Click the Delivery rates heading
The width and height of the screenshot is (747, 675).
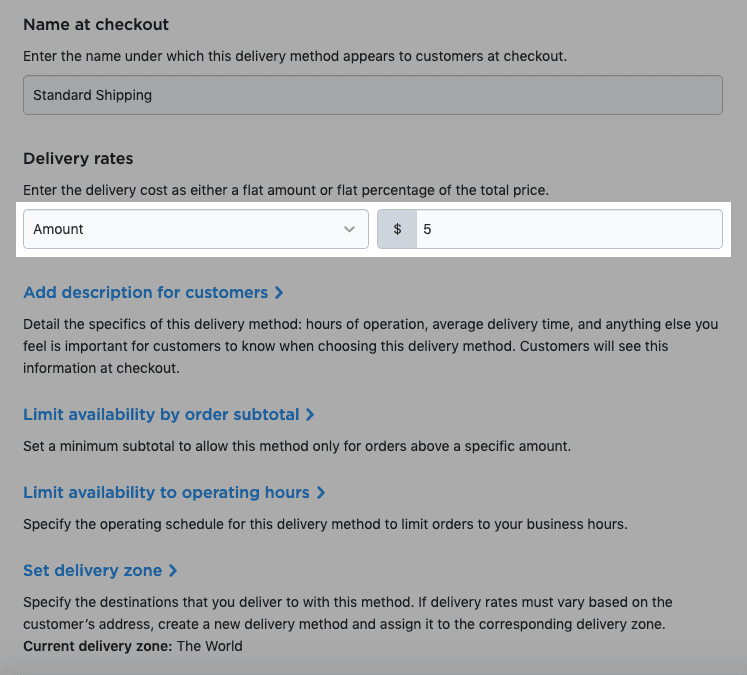click(78, 158)
